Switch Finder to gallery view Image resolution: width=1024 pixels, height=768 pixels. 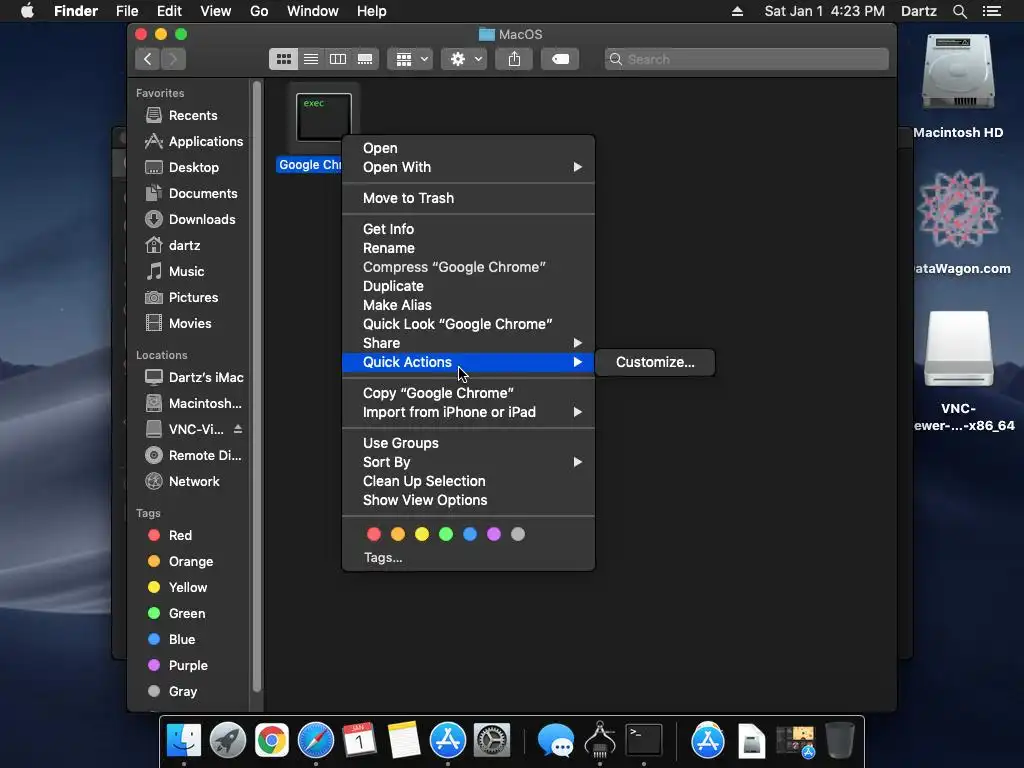(x=365, y=59)
